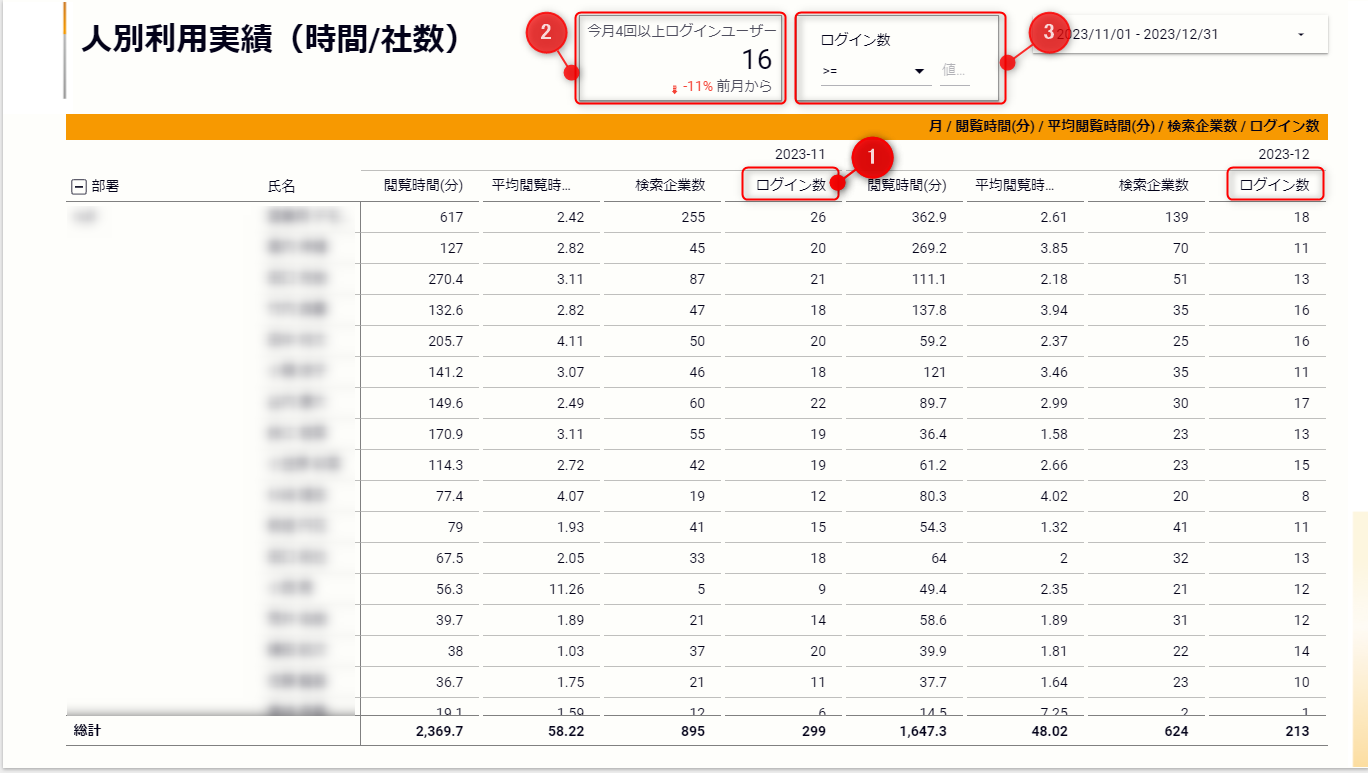Click the 2023-11 ログイン数 total 299

point(813,731)
